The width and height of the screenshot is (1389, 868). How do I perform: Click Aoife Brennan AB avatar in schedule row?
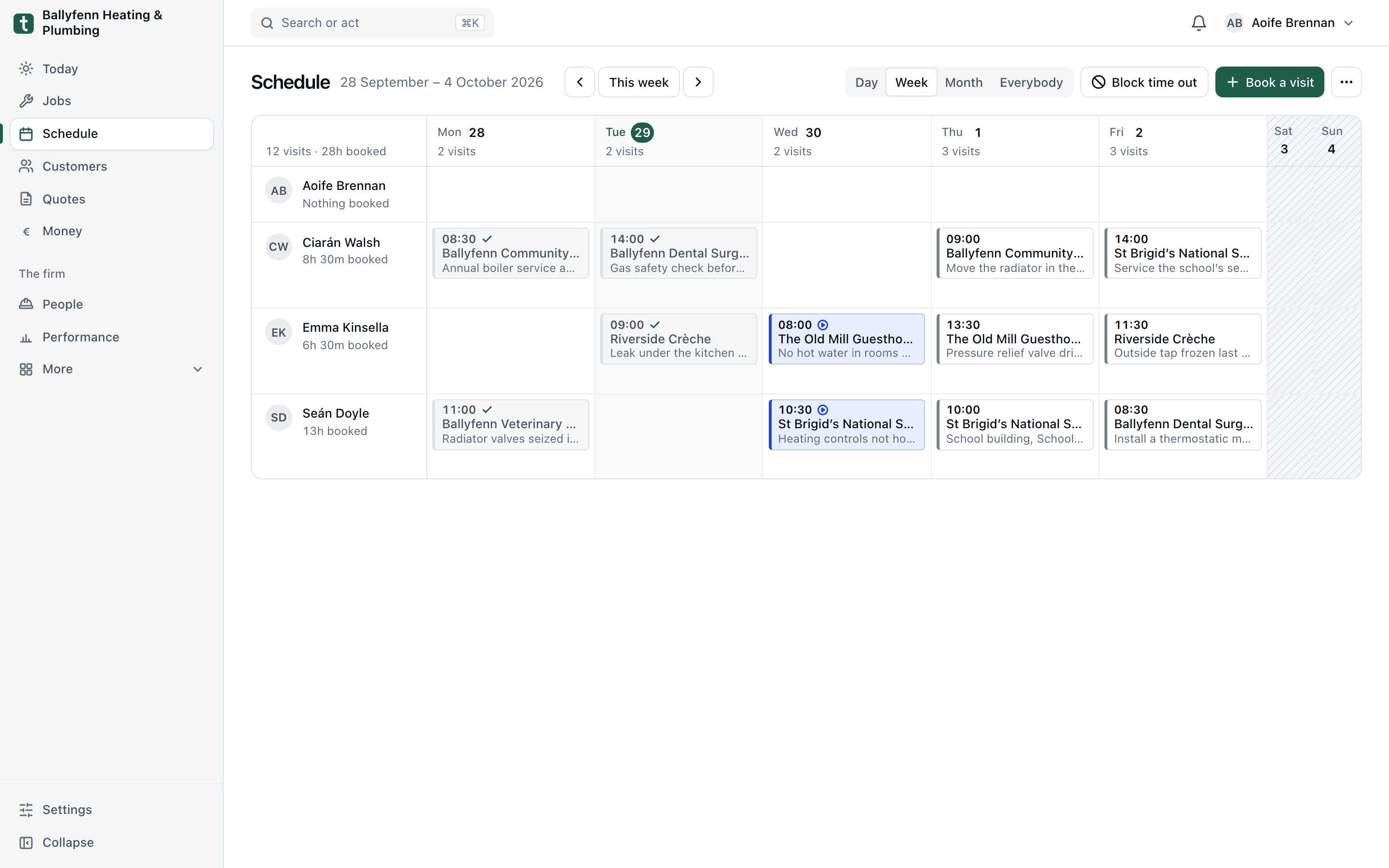(x=278, y=190)
